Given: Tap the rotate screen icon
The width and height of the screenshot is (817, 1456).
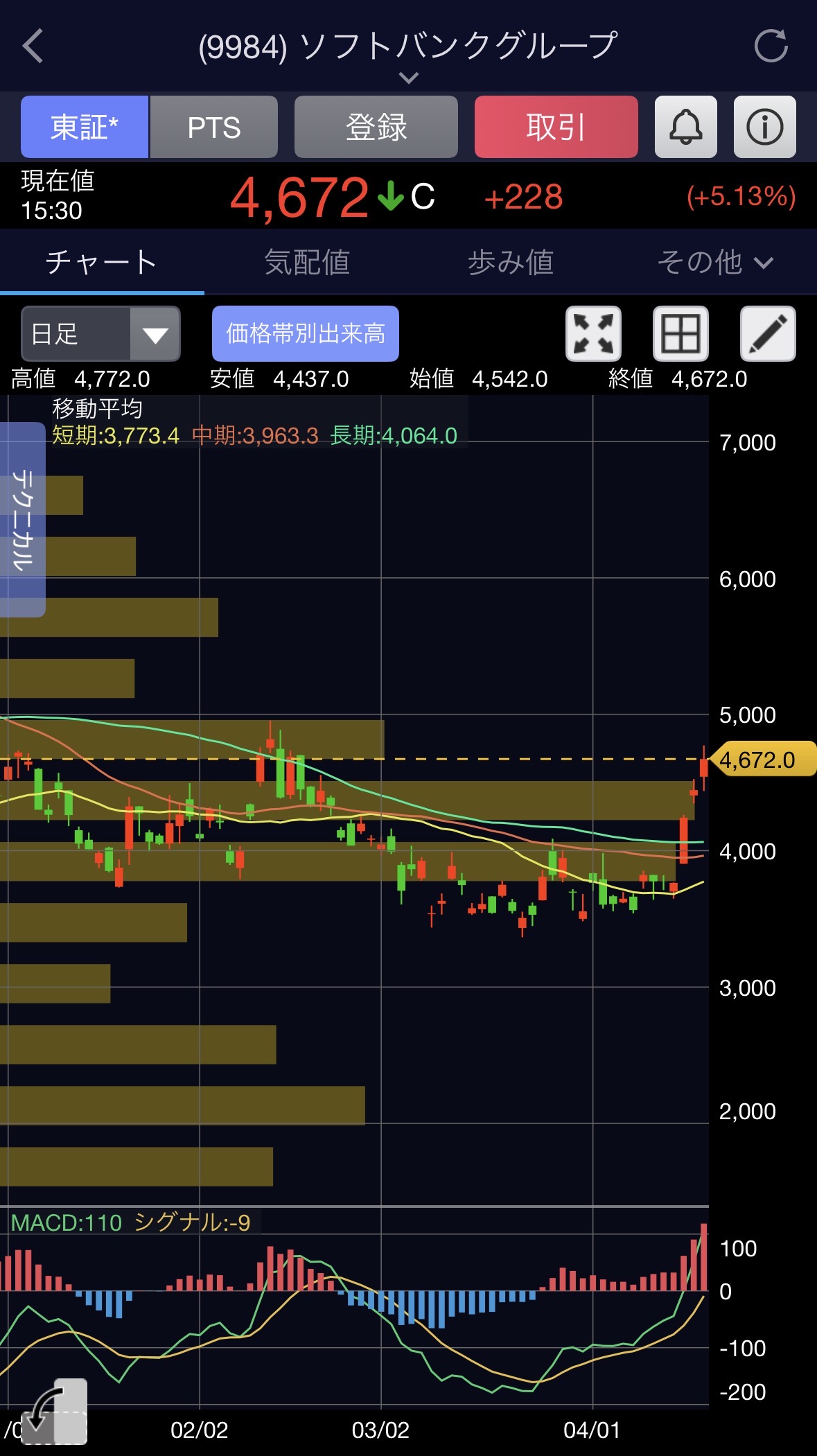Looking at the screenshot, I should (x=54, y=1411).
